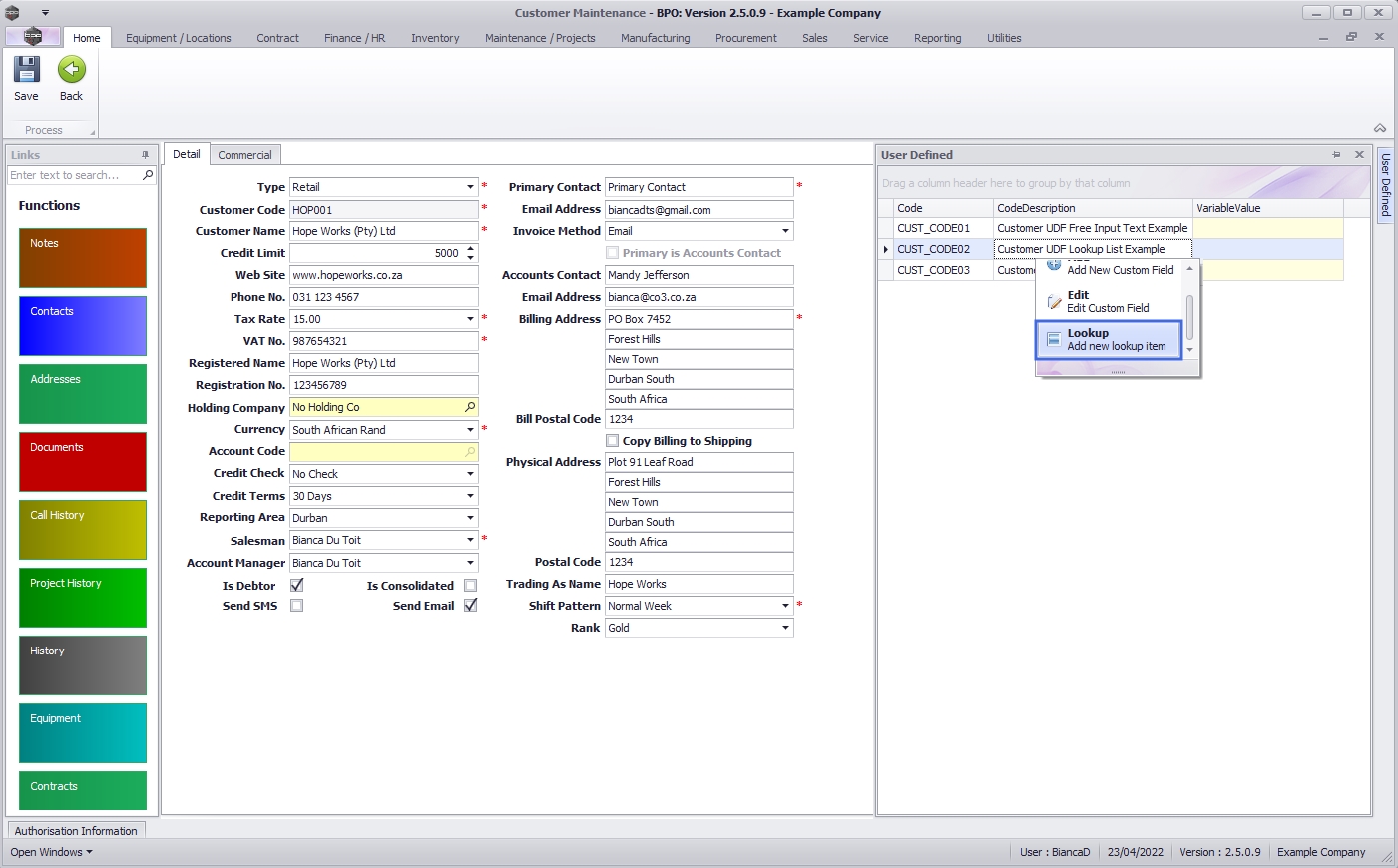Expand the Credit Terms dropdown

tap(470, 496)
